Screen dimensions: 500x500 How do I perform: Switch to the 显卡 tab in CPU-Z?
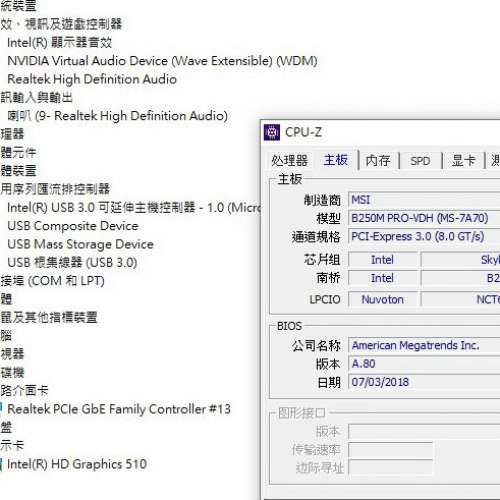[463, 161]
